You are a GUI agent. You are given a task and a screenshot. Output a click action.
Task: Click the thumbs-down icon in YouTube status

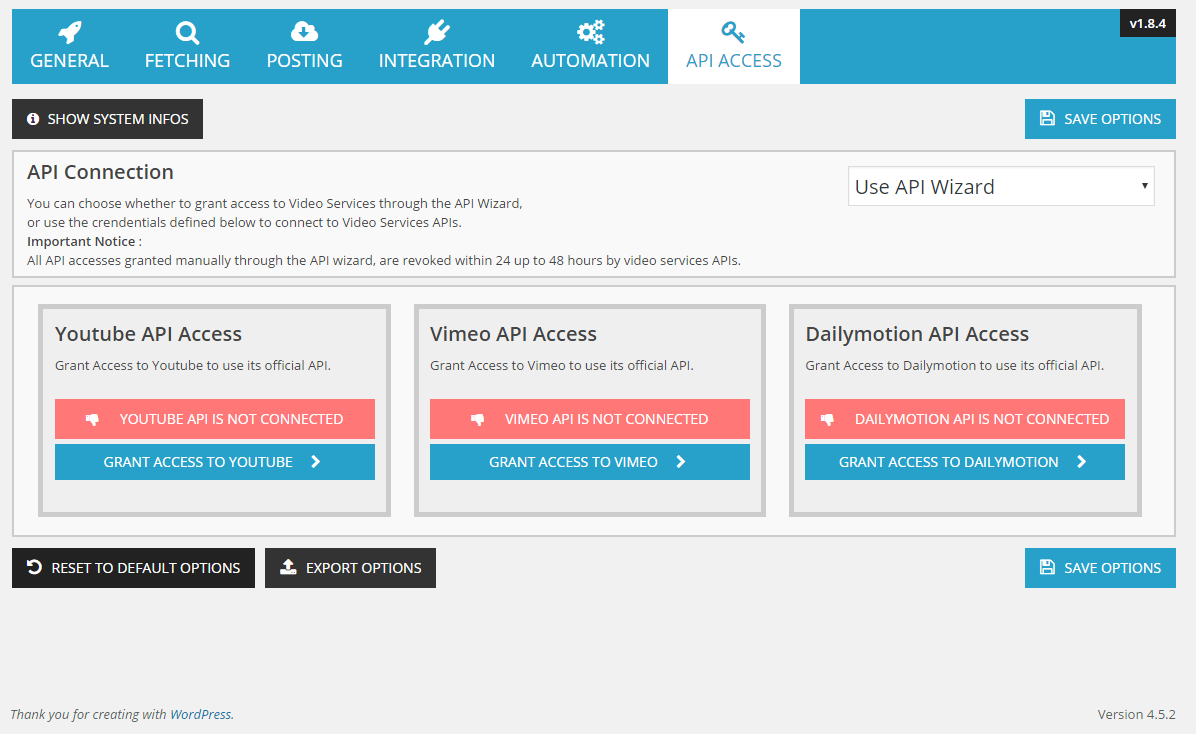click(x=92, y=419)
